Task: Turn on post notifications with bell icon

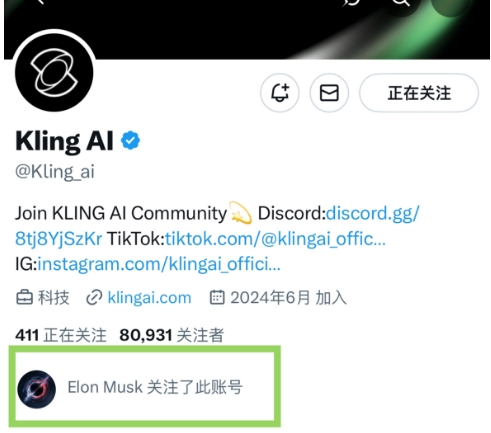Action: [x=280, y=93]
